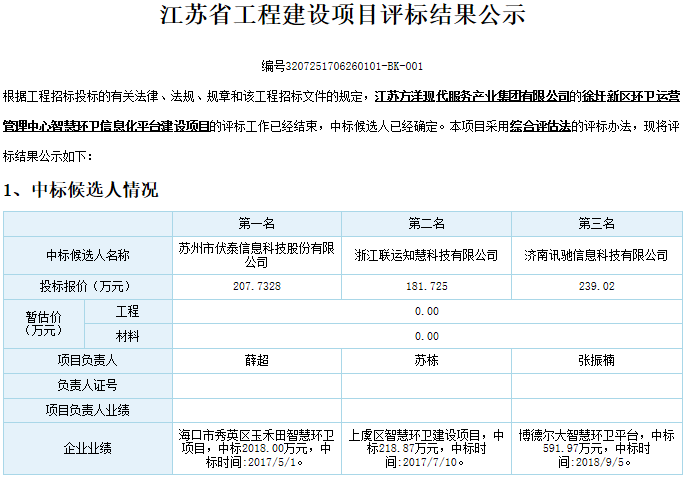The height and width of the screenshot is (479, 686).
Task: Click the bid price 239.02
Action: click(597, 286)
